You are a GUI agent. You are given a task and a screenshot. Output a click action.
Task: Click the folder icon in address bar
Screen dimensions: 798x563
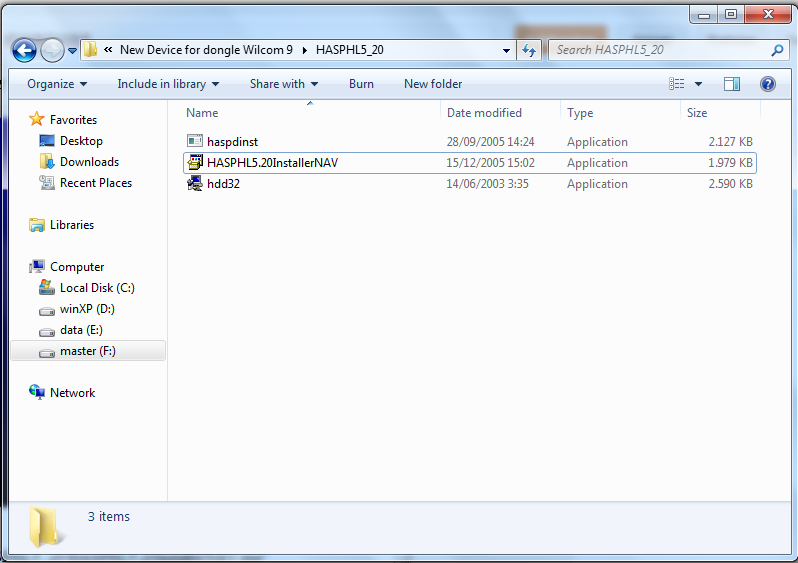pyautogui.click(x=91, y=49)
